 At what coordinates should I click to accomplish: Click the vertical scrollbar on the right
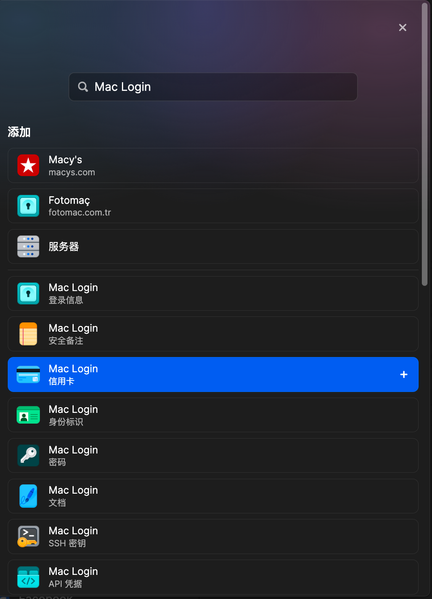424,144
